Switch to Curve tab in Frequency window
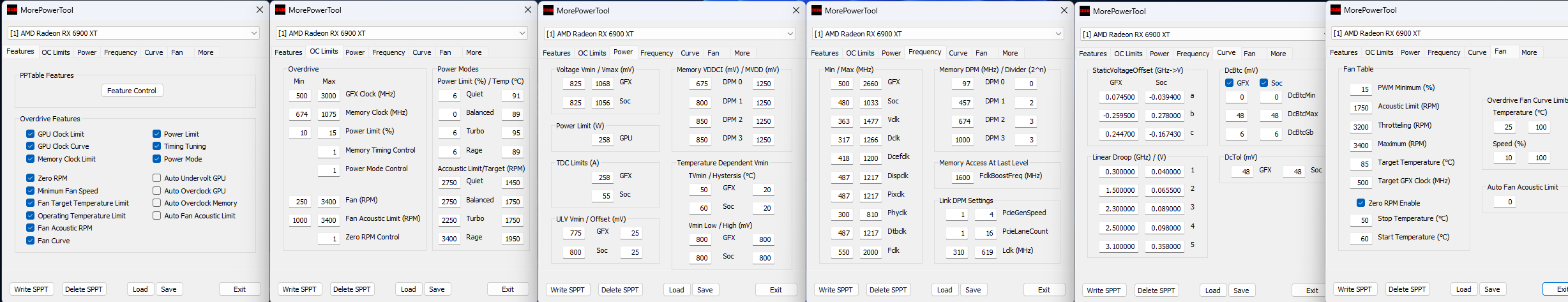This screenshot has width=1568, height=302. click(x=958, y=53)
